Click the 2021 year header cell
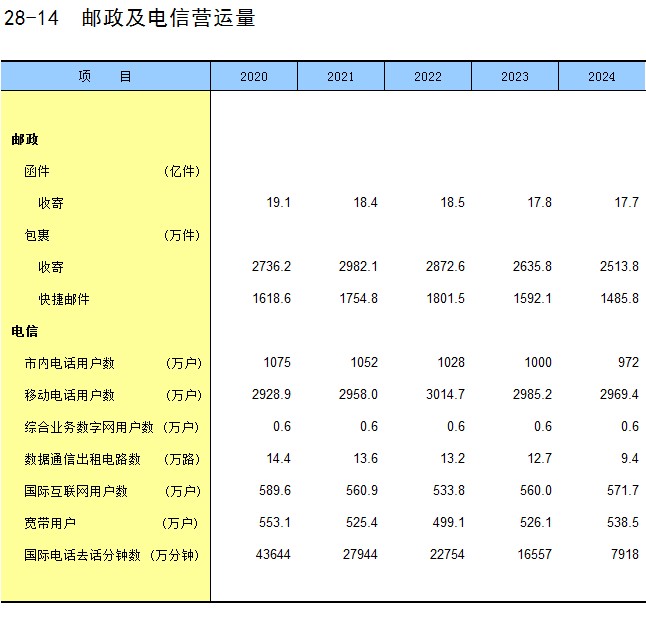Screen dimensions: 646x635 340,77
